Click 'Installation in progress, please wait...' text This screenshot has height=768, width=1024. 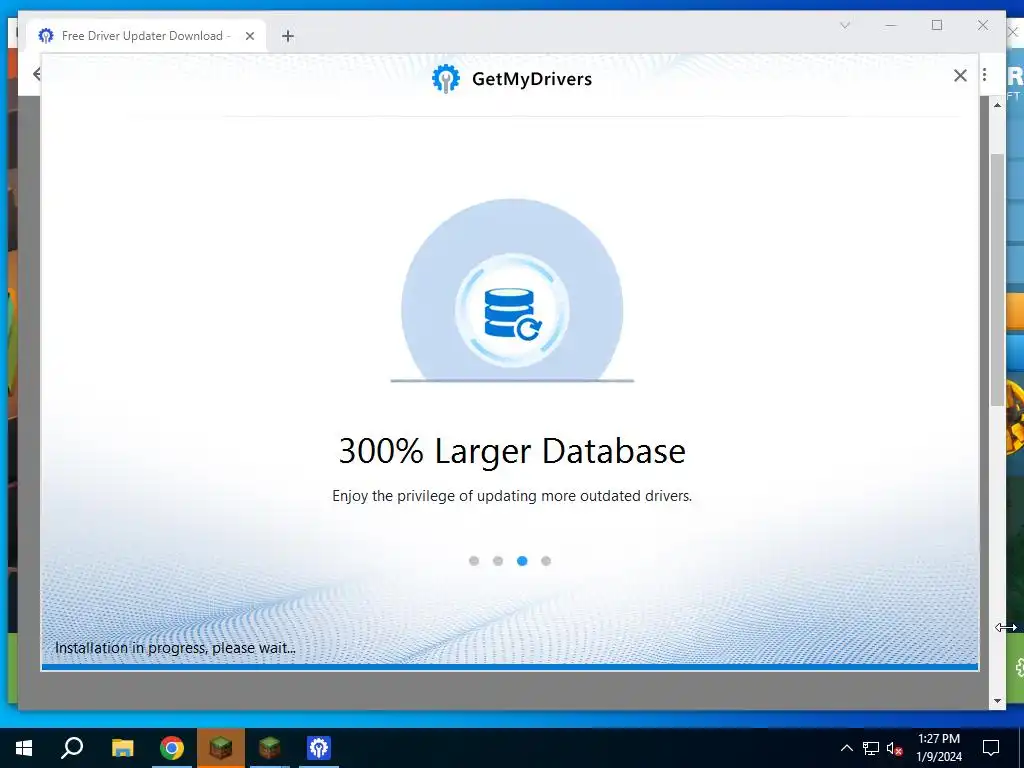click(x=175, y=648)
